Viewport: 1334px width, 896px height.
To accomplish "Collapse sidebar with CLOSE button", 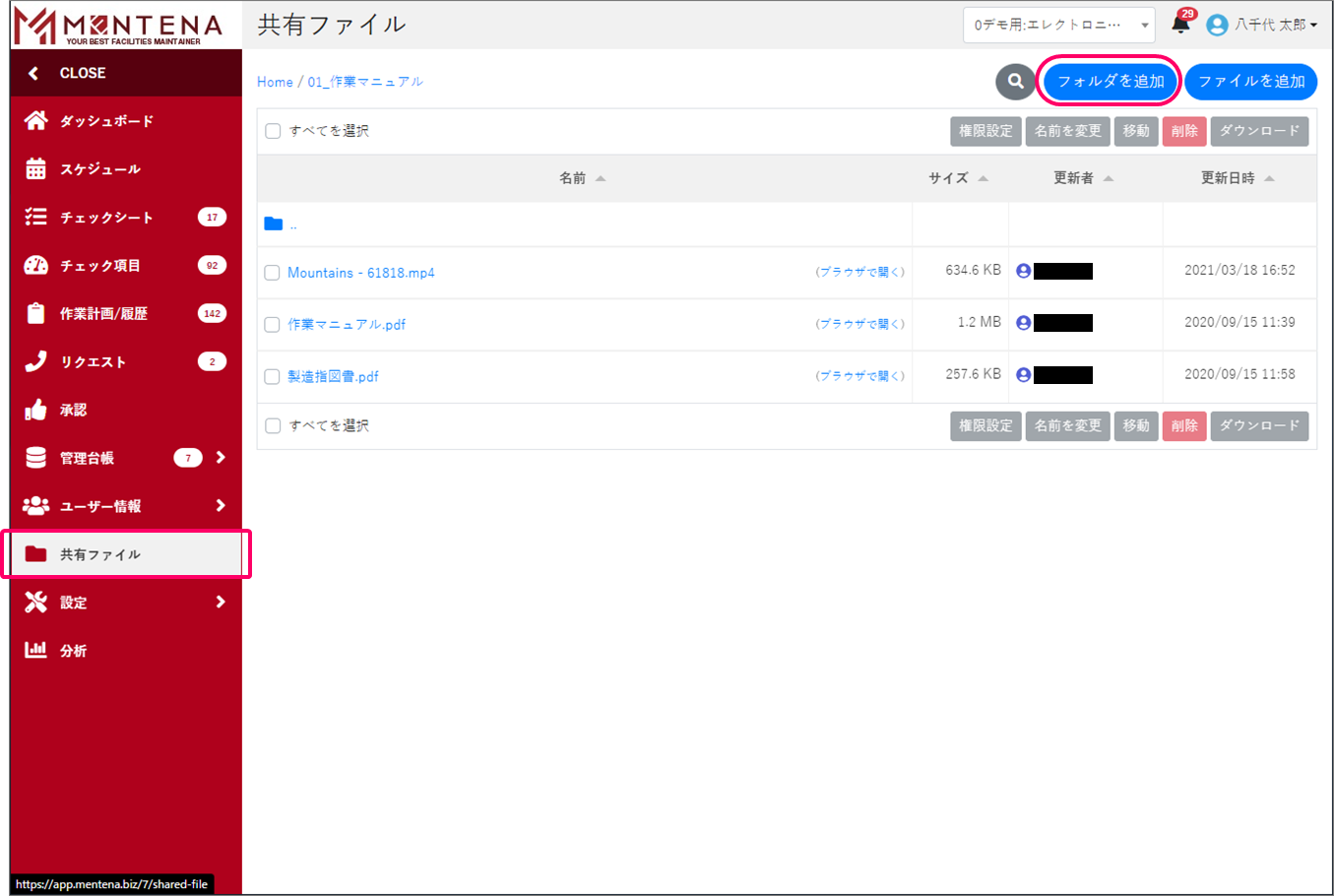I will click(82, 73).
